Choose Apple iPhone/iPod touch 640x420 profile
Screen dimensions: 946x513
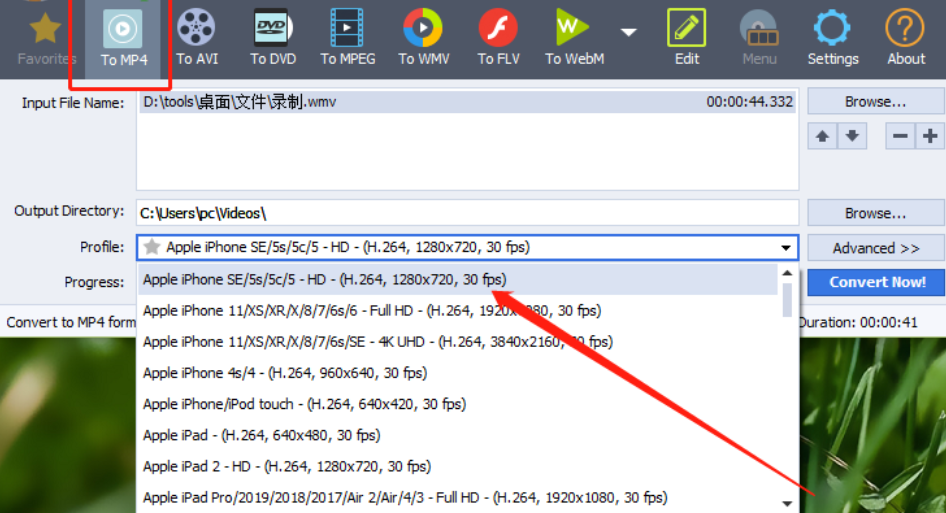[x=457, y=404]
